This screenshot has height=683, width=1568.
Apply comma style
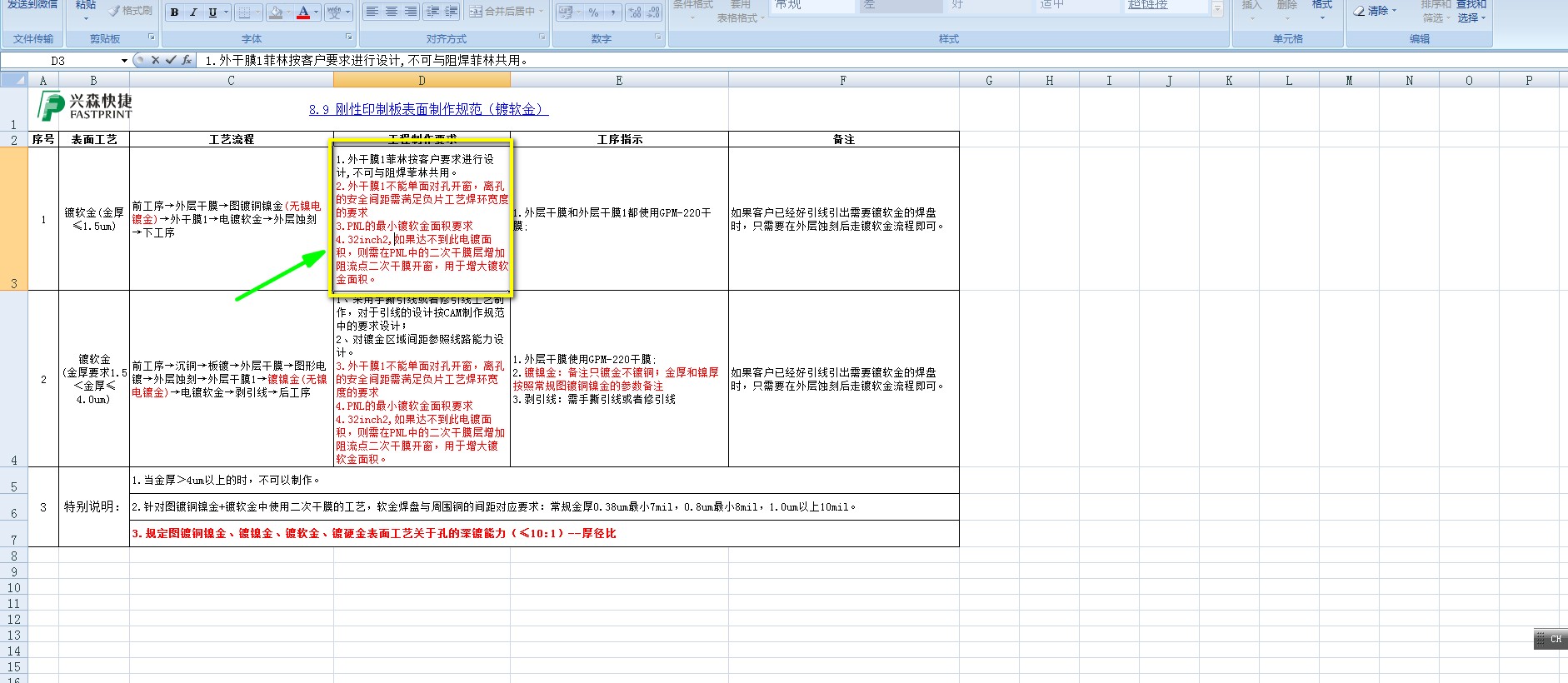coord(612,12)
